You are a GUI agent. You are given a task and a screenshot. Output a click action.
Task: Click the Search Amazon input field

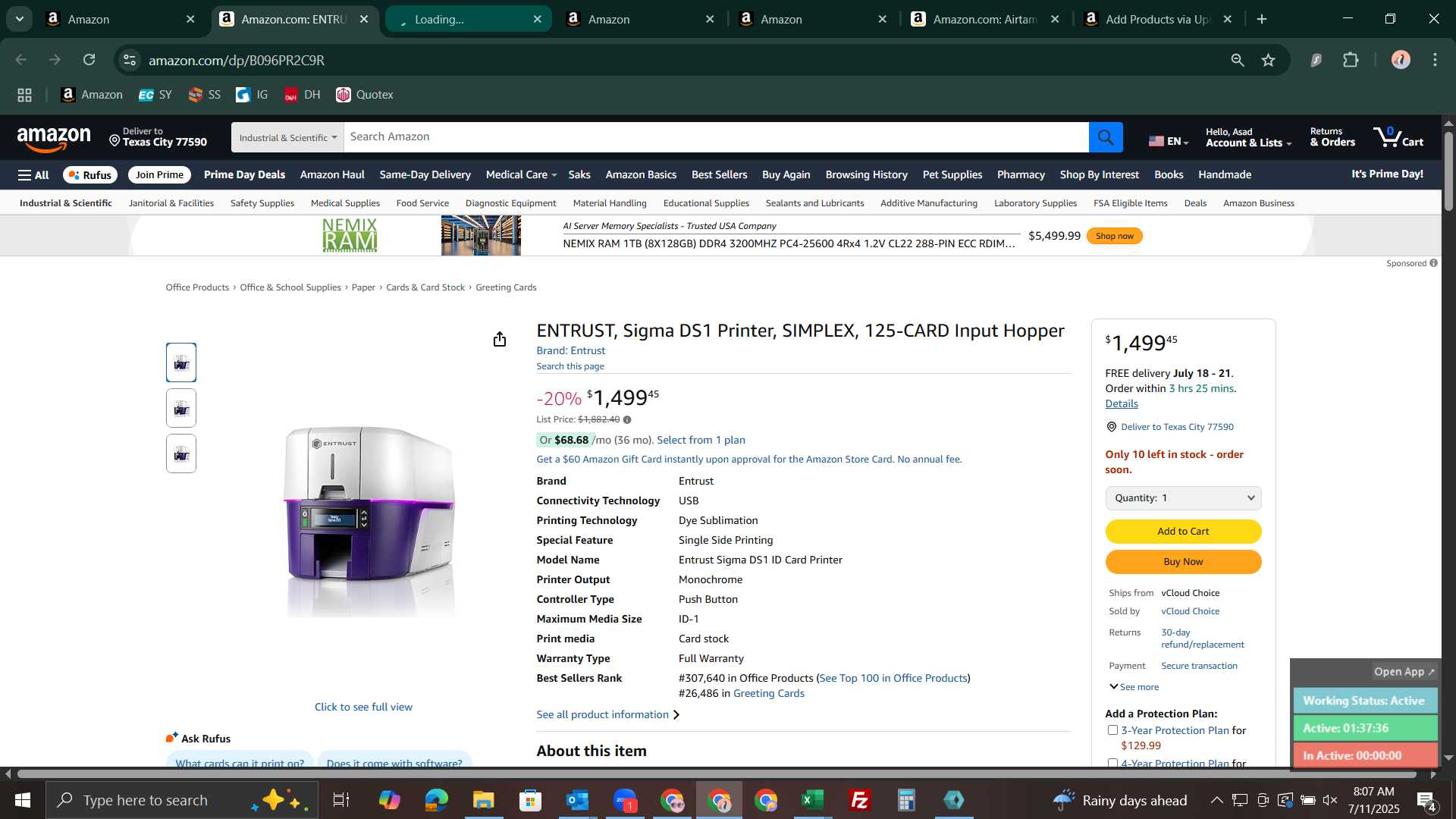(x=716, y=137)
